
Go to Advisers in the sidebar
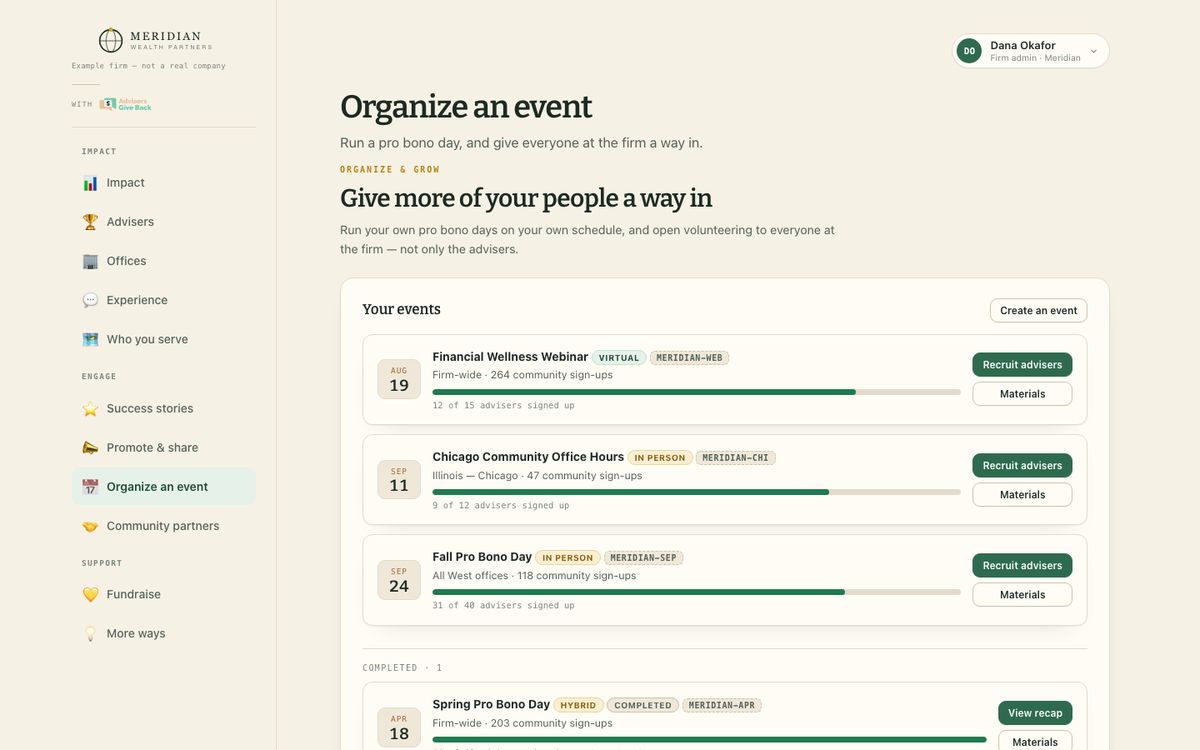pos(164,222)
